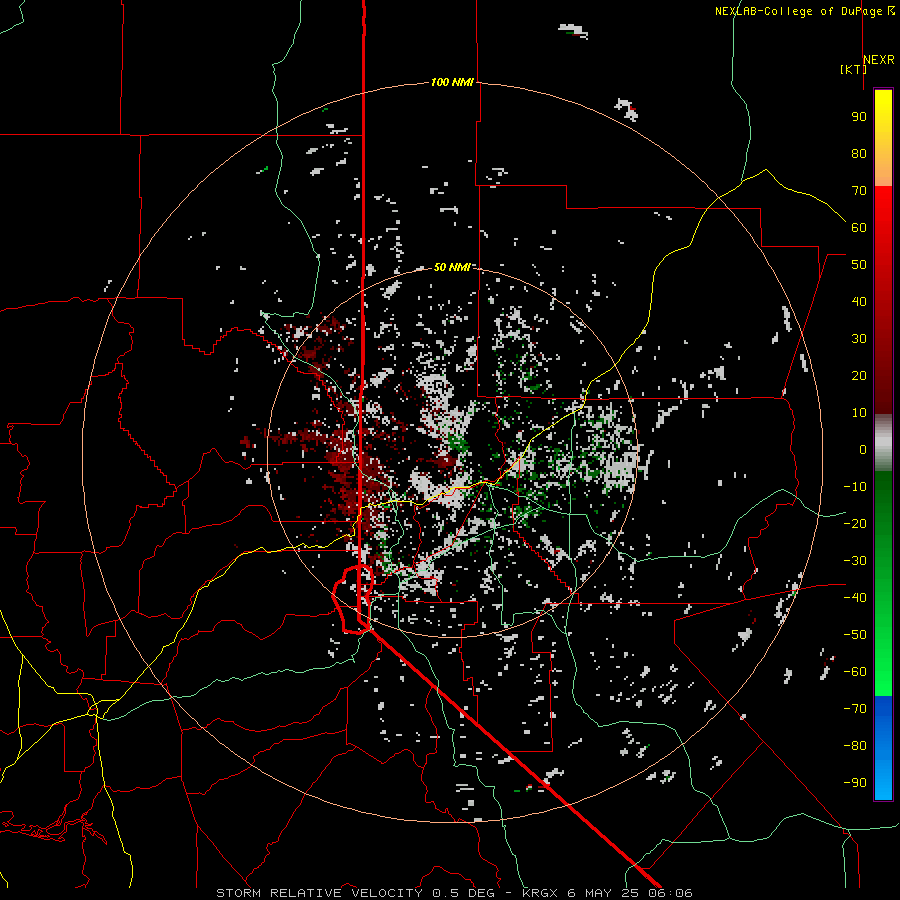
Task: Select the -60 value on the velocity scale
Action: [855, 672]
